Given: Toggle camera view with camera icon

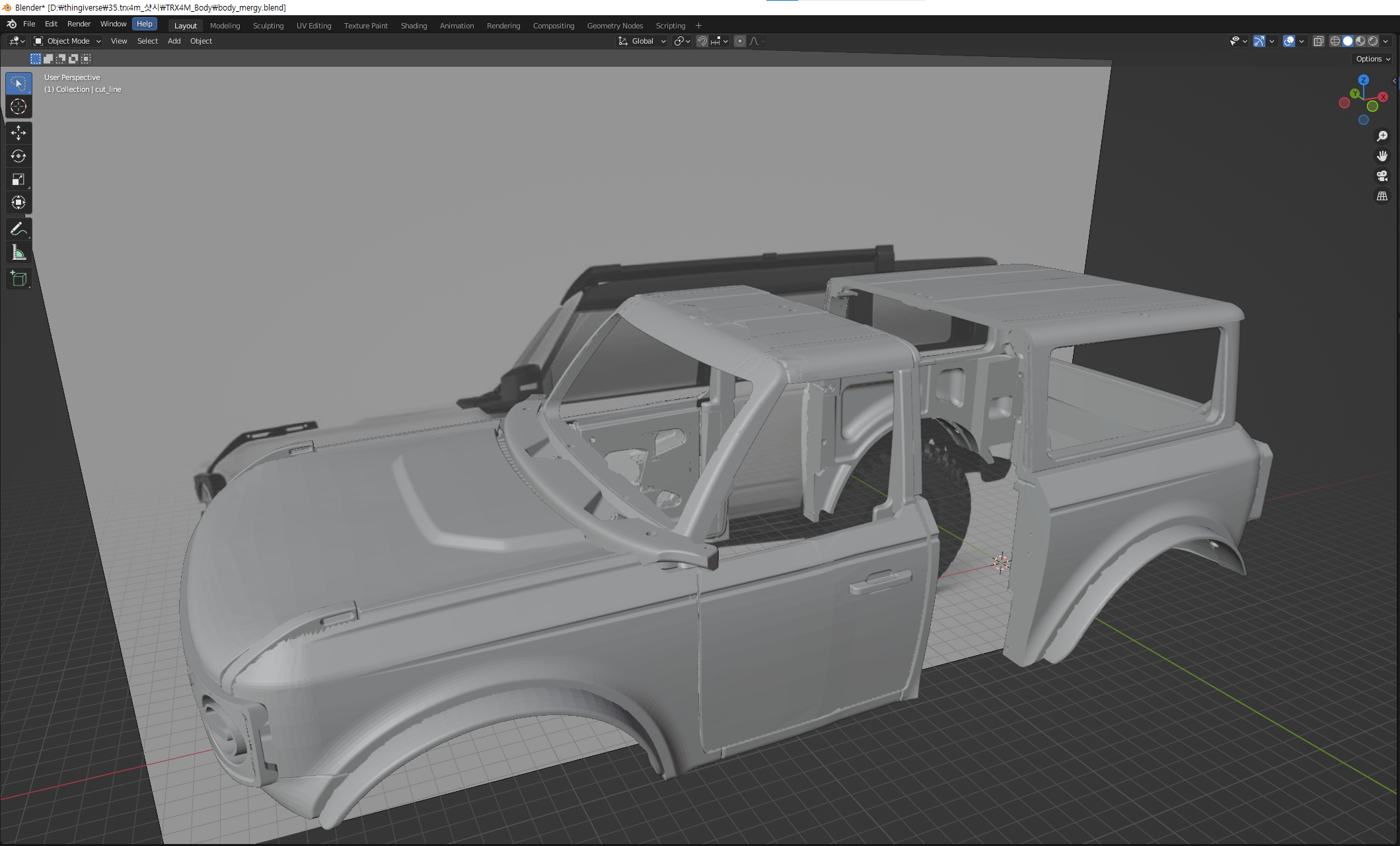Looking at the screenshot, I should pos(1382,176).
